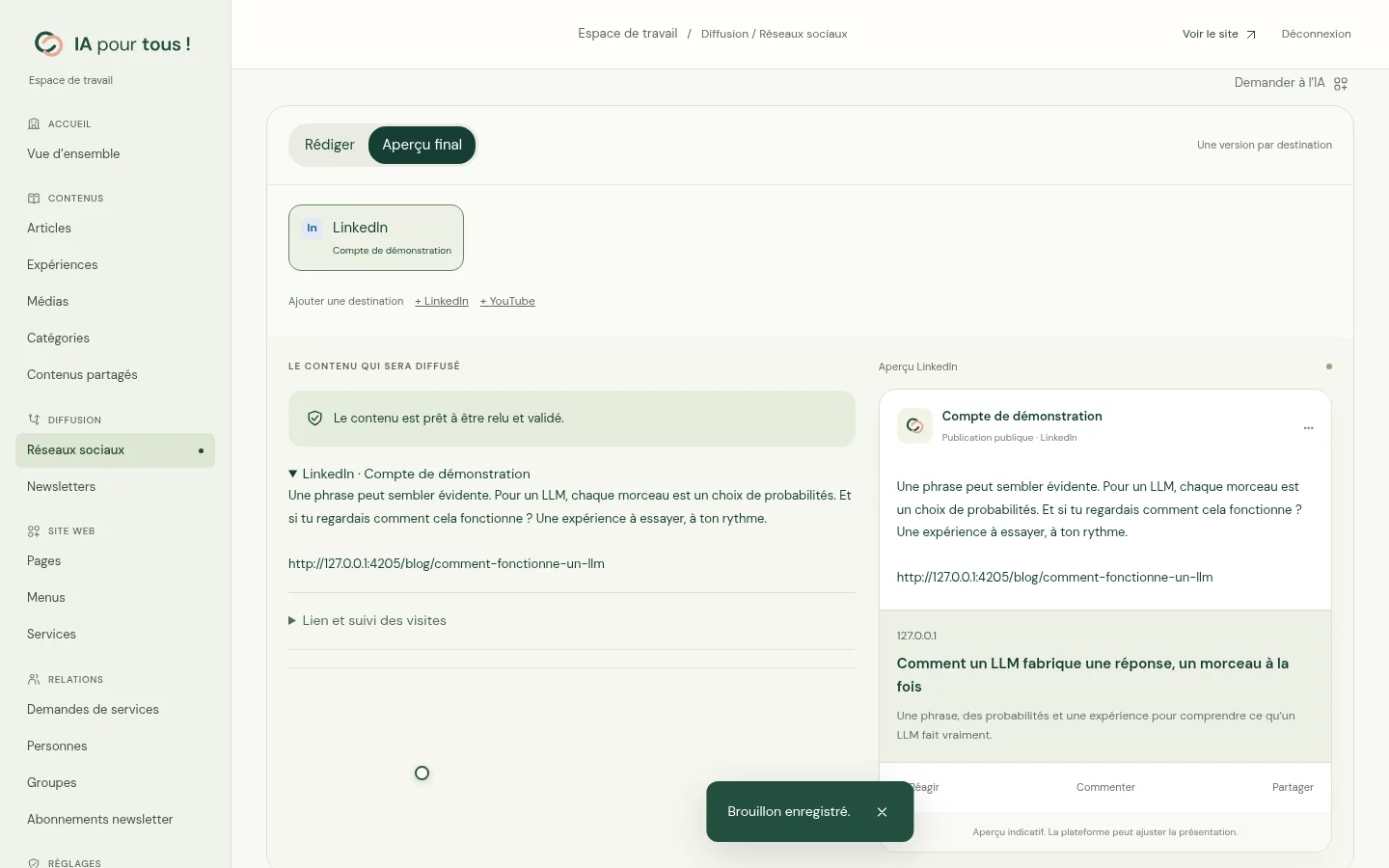
Task: Open Groupes in sidebar
Action: coord(52,782)
